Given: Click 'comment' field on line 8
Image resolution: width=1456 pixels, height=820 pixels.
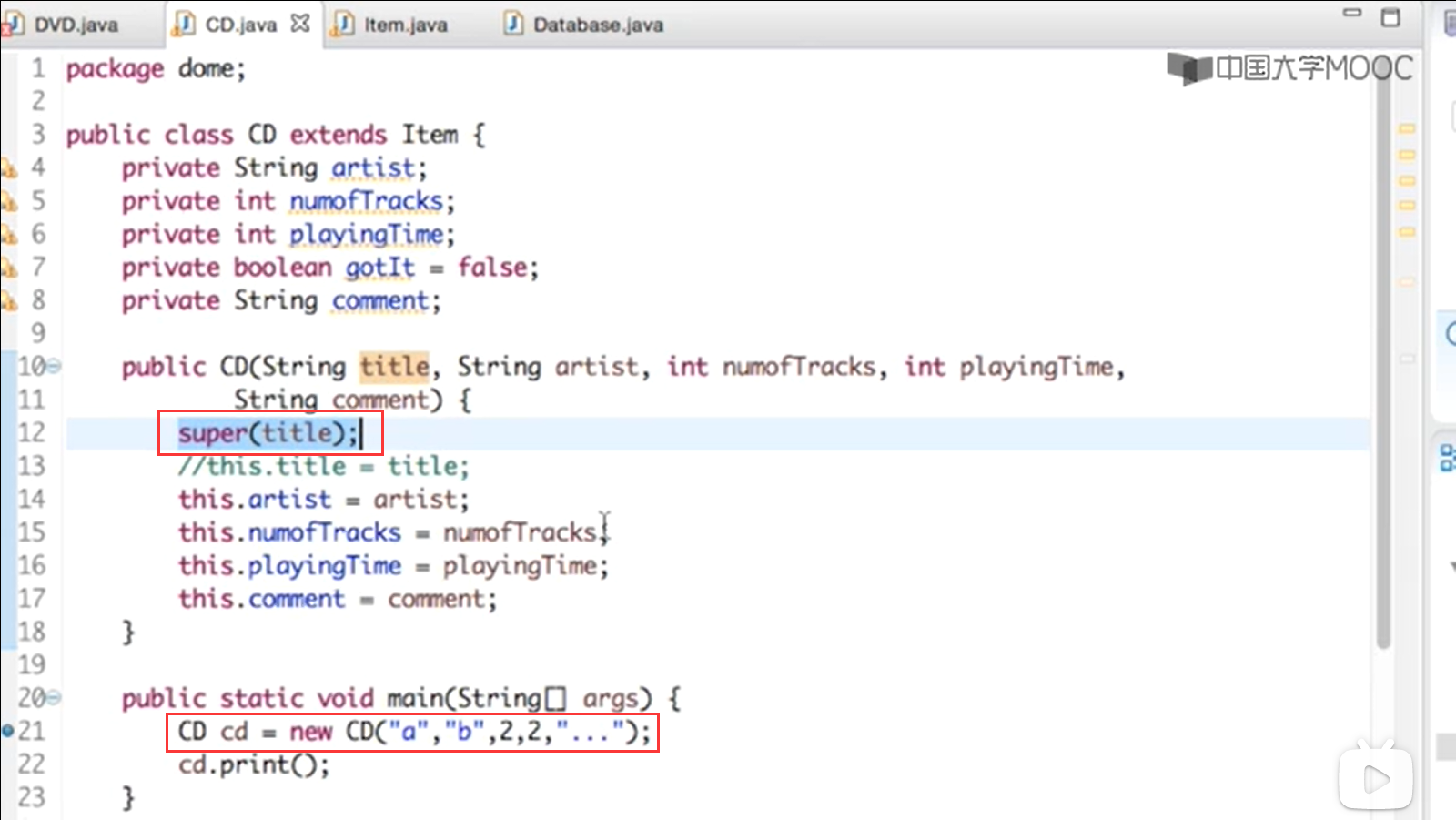Looking at the screenshot, I should pos(380,301).
